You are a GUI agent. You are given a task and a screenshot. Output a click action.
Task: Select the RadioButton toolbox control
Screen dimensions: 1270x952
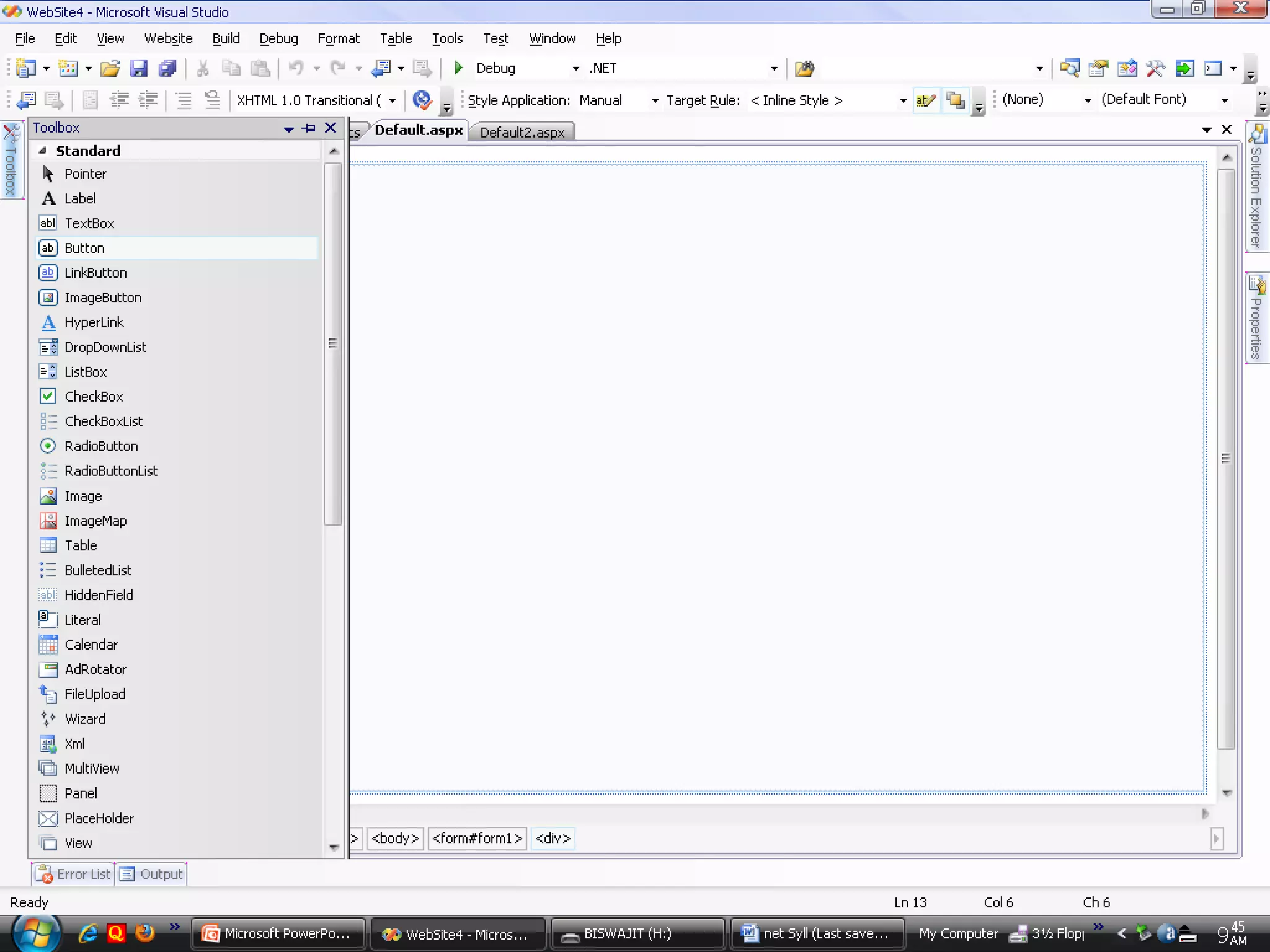(x=101, y=446)
